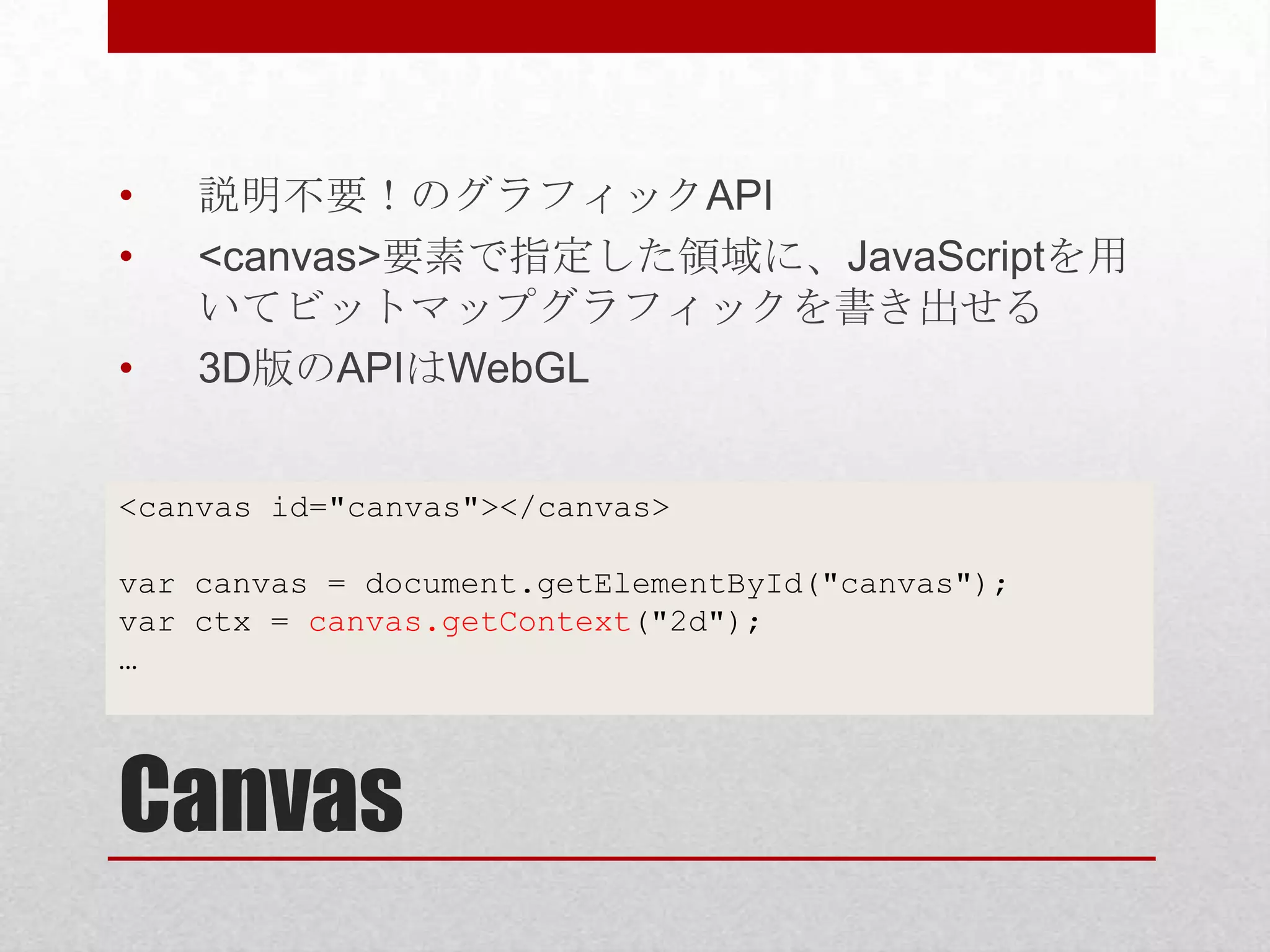Click the bullet line starting with "<canvas>要素で指定した領域に"
1270x952 pixels.
pos(662,256)
